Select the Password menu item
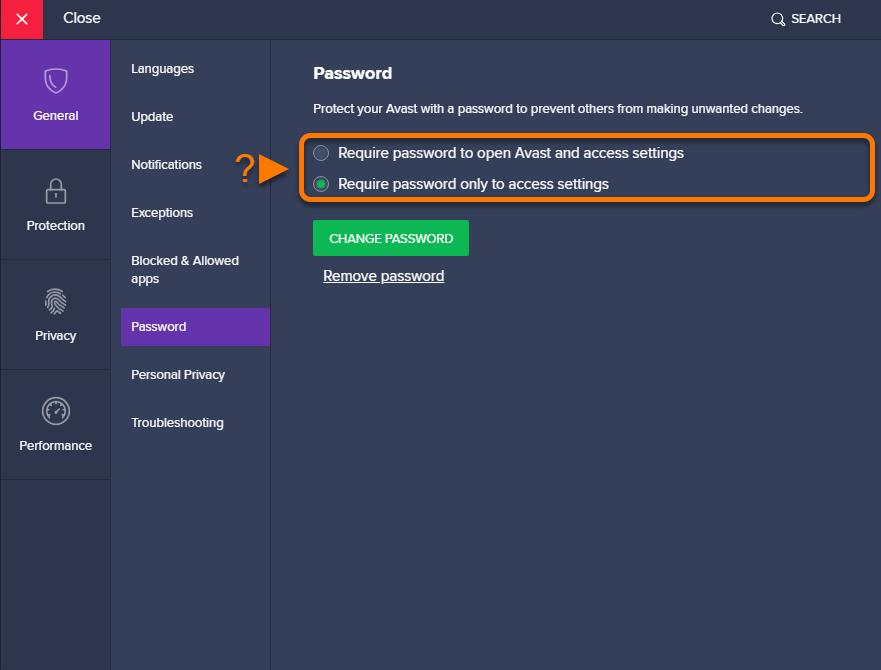 (159, 327)
